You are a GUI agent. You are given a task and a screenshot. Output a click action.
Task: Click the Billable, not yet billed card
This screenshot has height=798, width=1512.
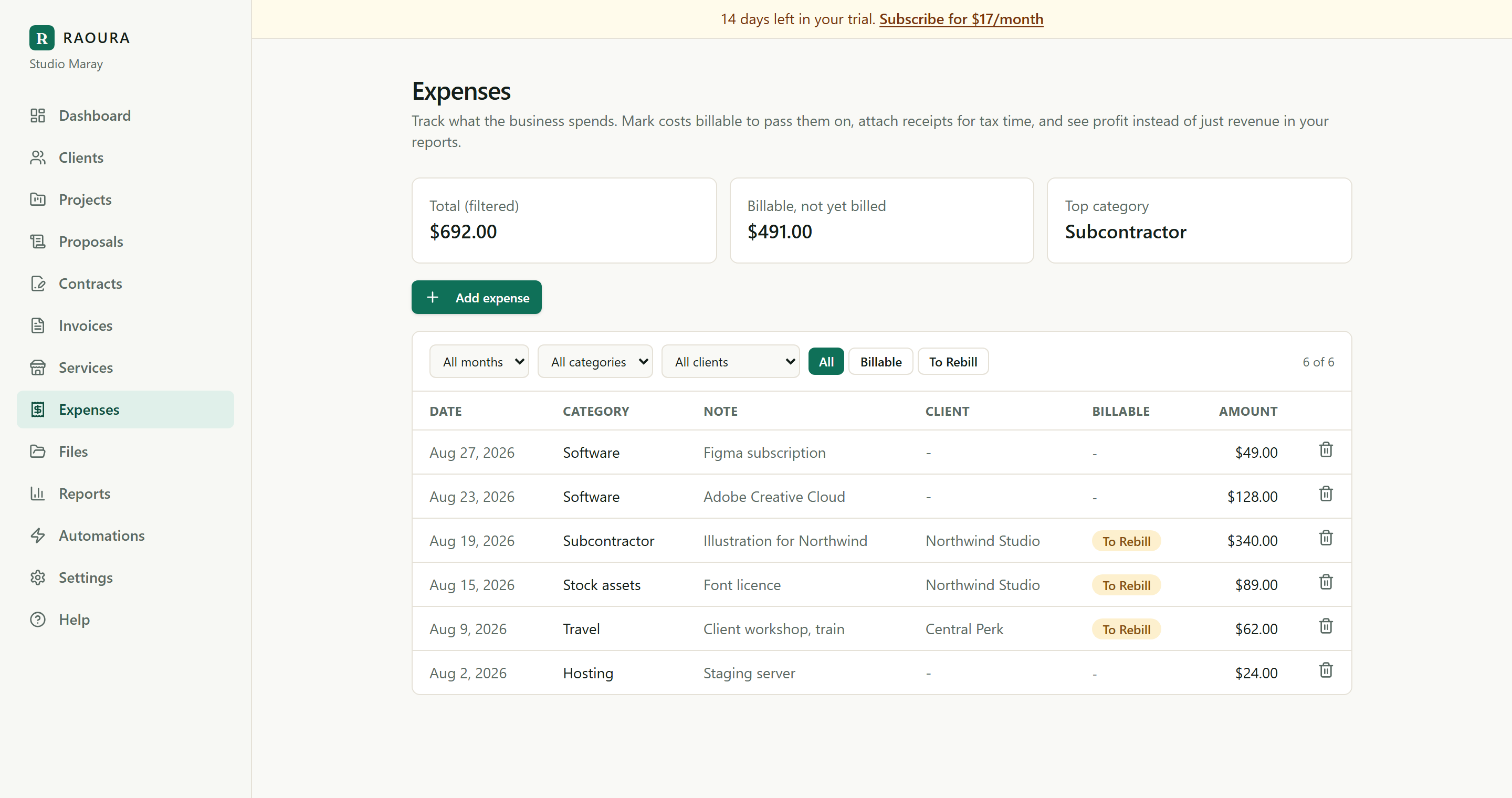pos(881,220)
